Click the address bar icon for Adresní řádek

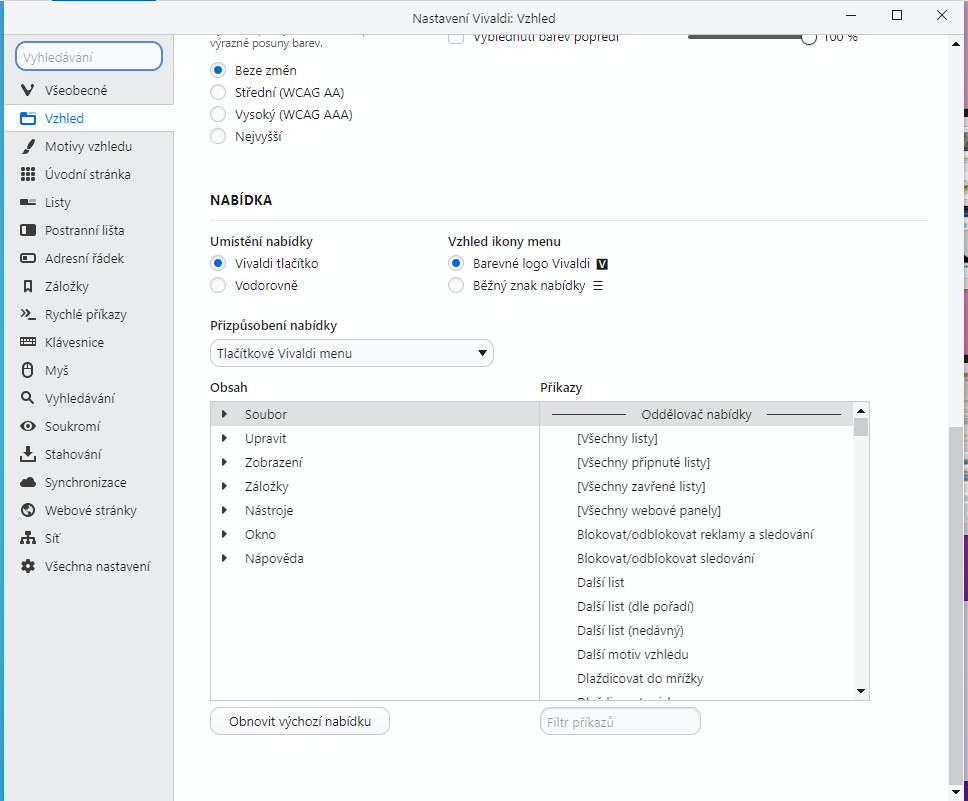[28, 258]
